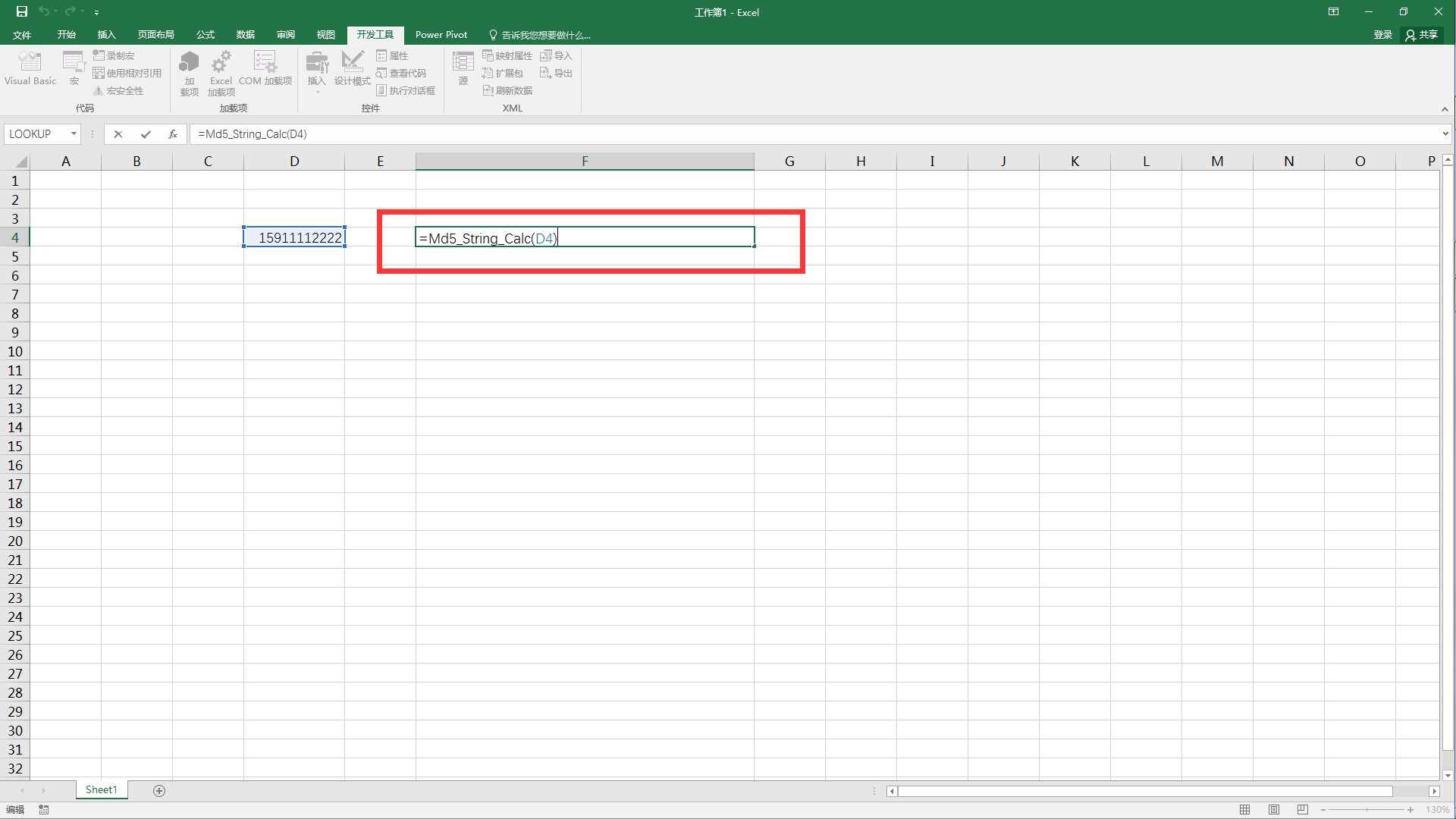
Task: Open the 宏 (Macros) dialog
Action: (x=73, y=69)
